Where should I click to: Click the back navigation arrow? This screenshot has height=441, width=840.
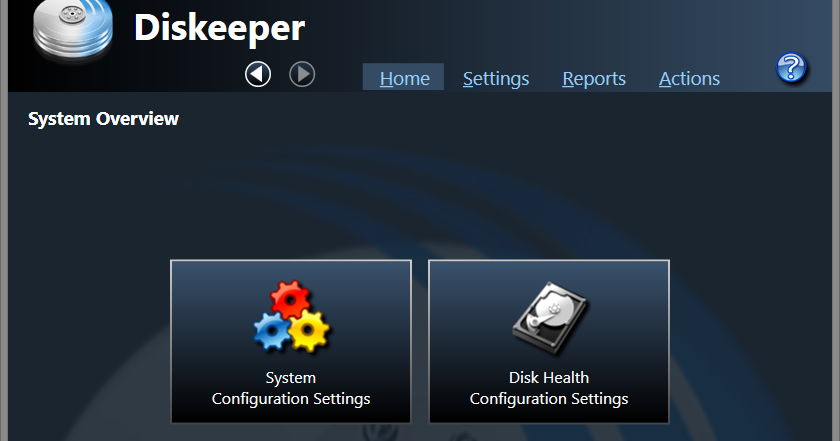tap(258, 74)
